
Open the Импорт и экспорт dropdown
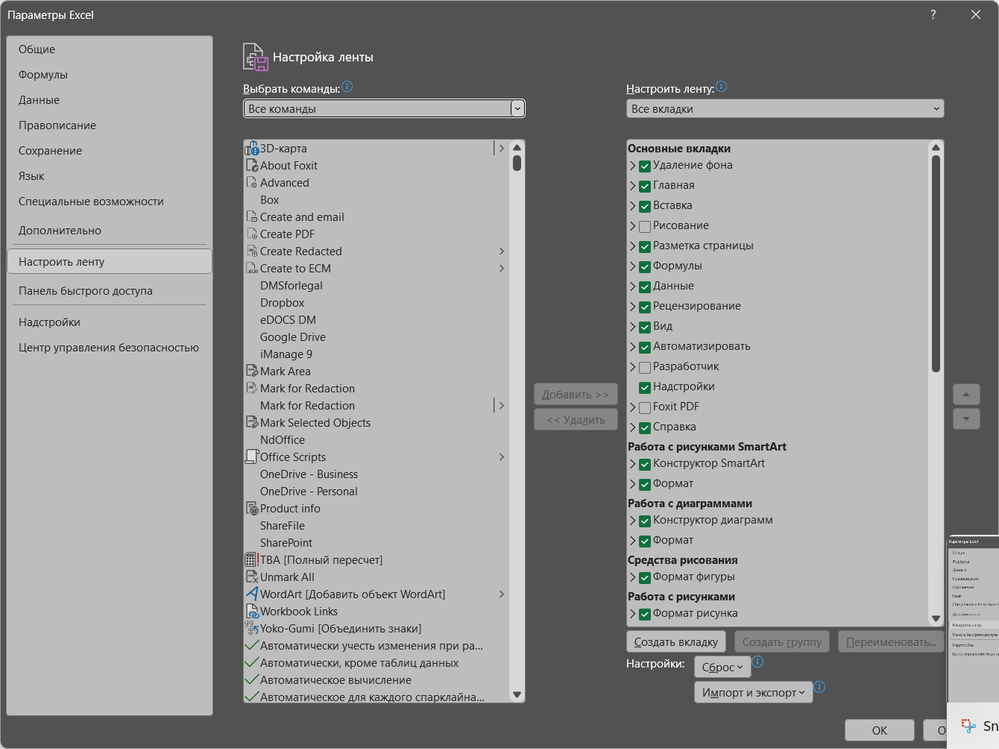pyautogui.click(x=753, y=692)
